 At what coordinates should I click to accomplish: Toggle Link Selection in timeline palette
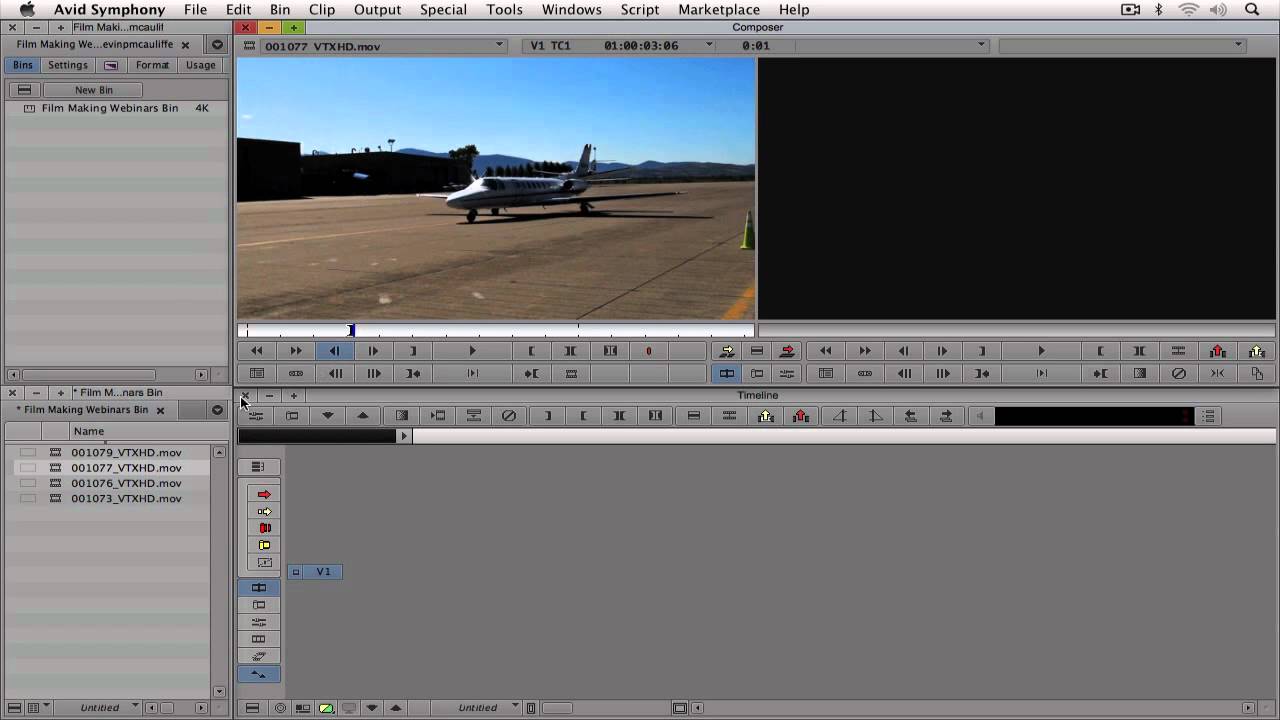tap(259, 674)
